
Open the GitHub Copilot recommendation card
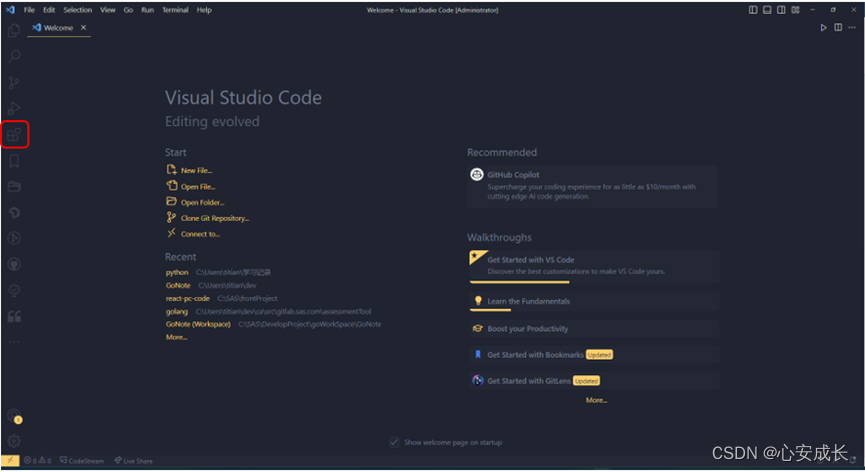tap(592, 186)
